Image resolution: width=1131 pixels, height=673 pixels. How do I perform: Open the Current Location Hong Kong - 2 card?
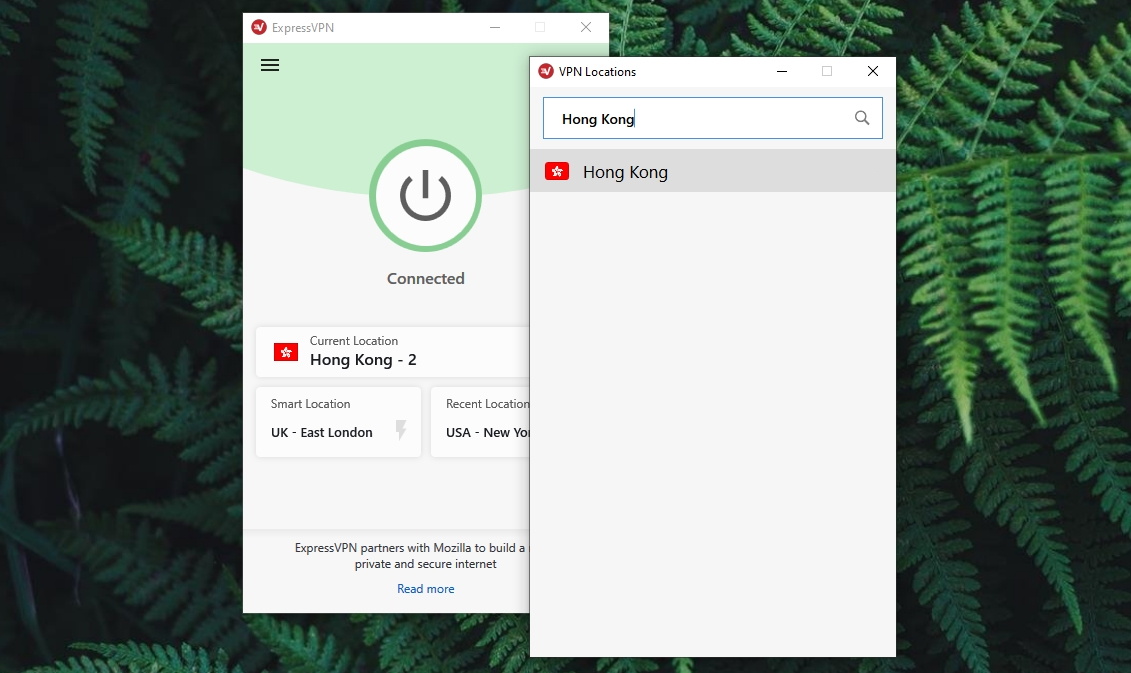[x=393, y=352]
